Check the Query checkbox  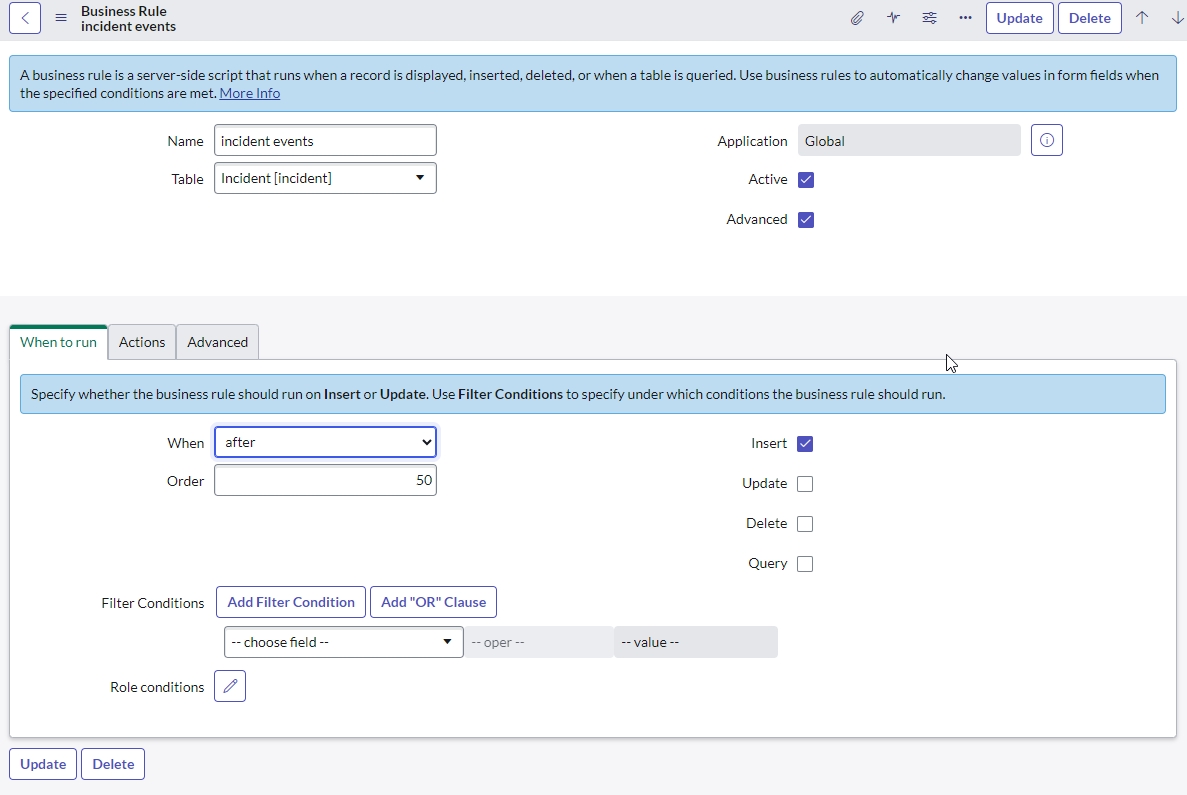click(x=805, y=564)
